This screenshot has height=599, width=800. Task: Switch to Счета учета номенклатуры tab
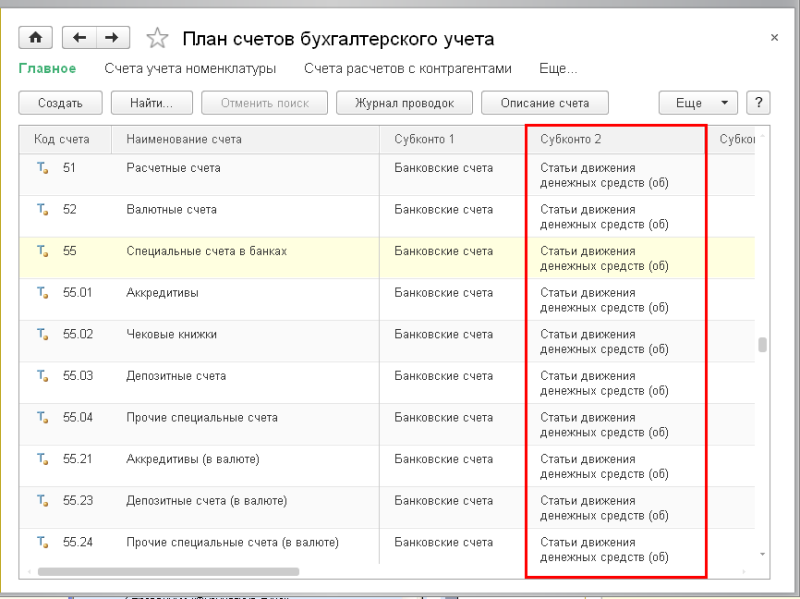(190, 69)
